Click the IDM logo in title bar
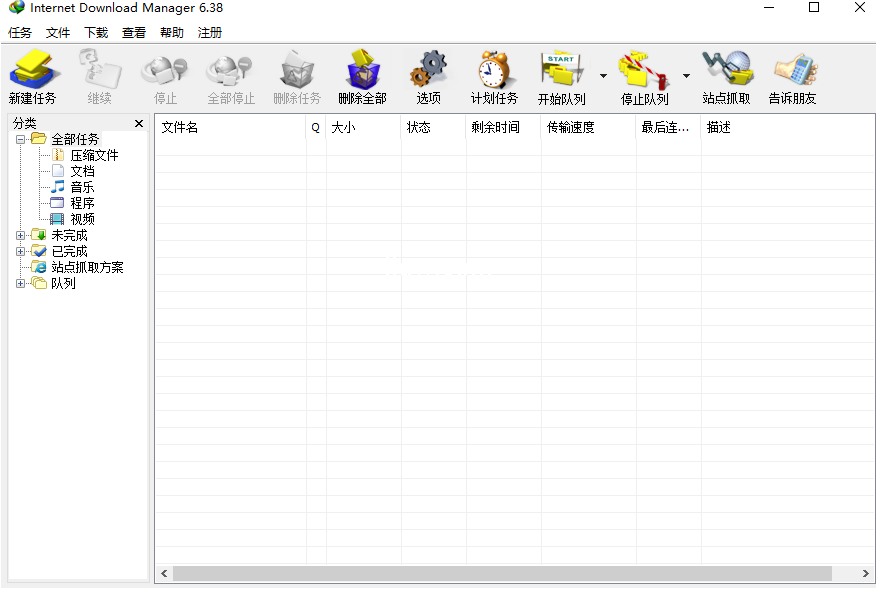 point(17,7)
